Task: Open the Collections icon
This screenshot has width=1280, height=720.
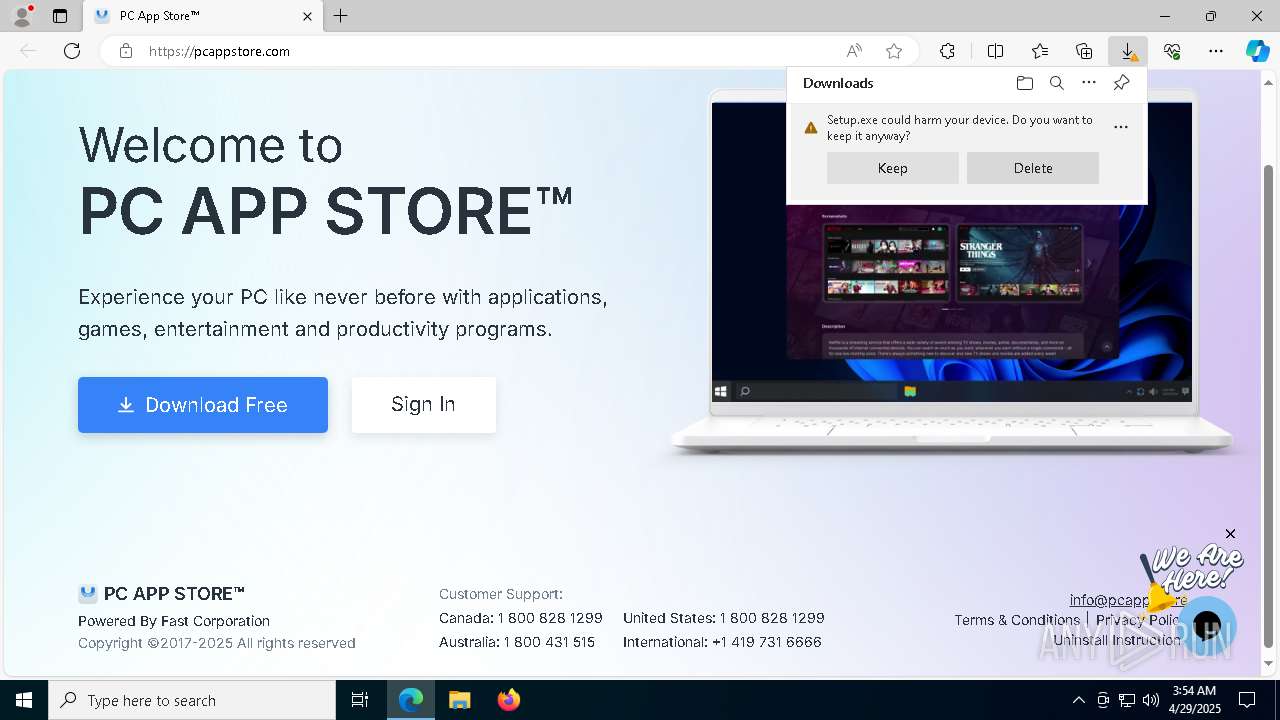Action: pos(1084,51)
